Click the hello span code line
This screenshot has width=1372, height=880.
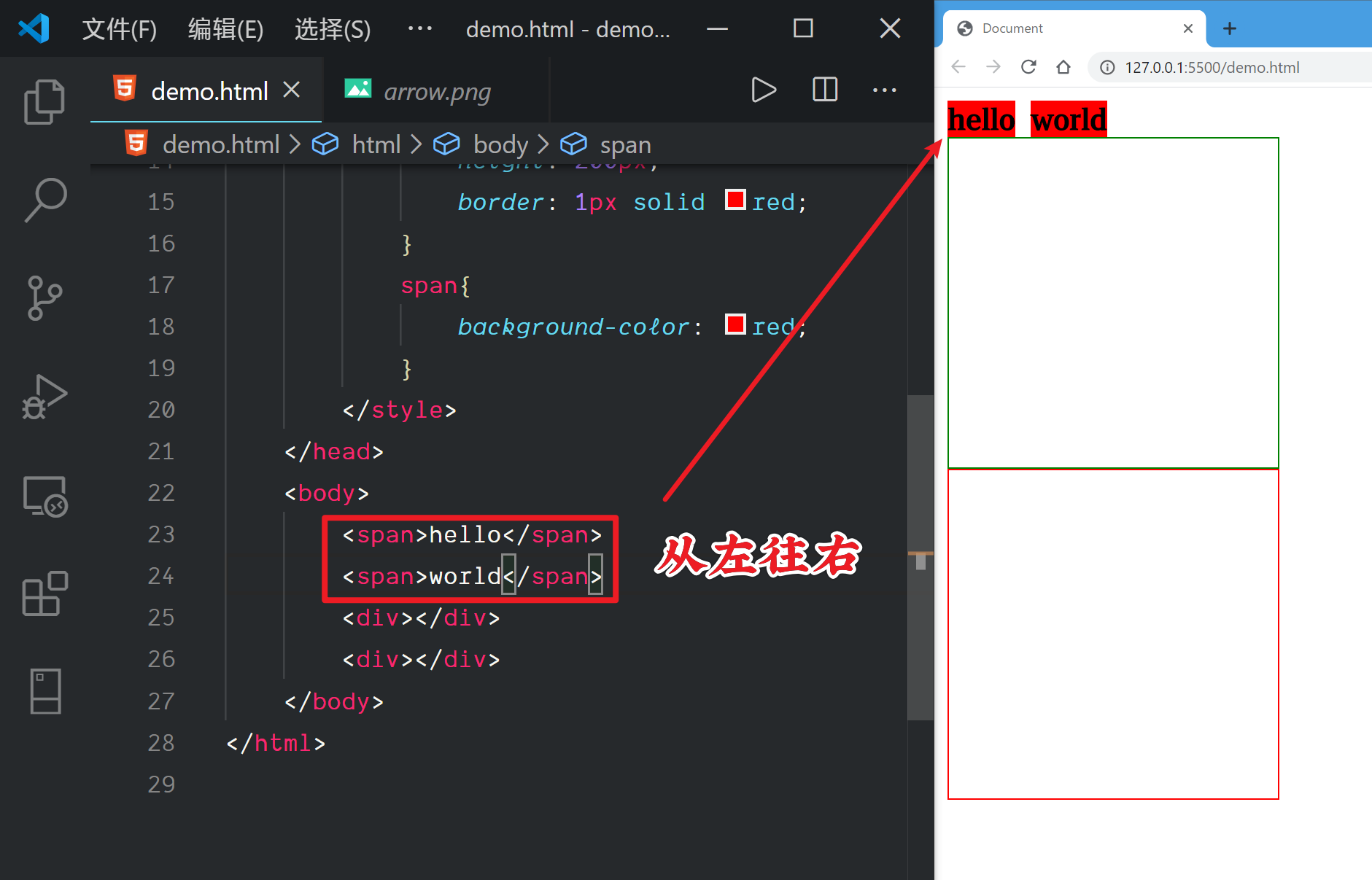coord(473,535)
